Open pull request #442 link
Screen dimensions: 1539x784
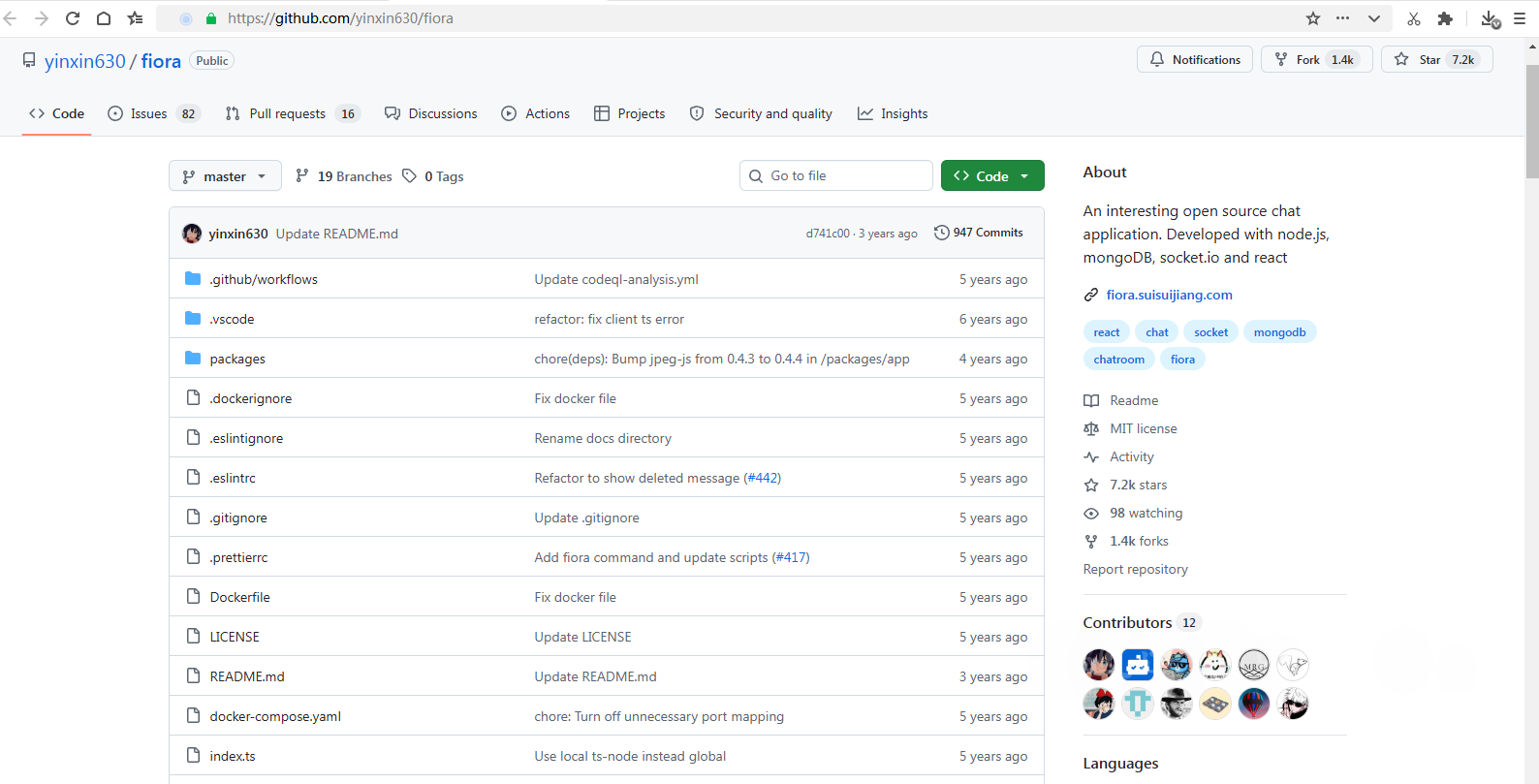tap(763, 478)
